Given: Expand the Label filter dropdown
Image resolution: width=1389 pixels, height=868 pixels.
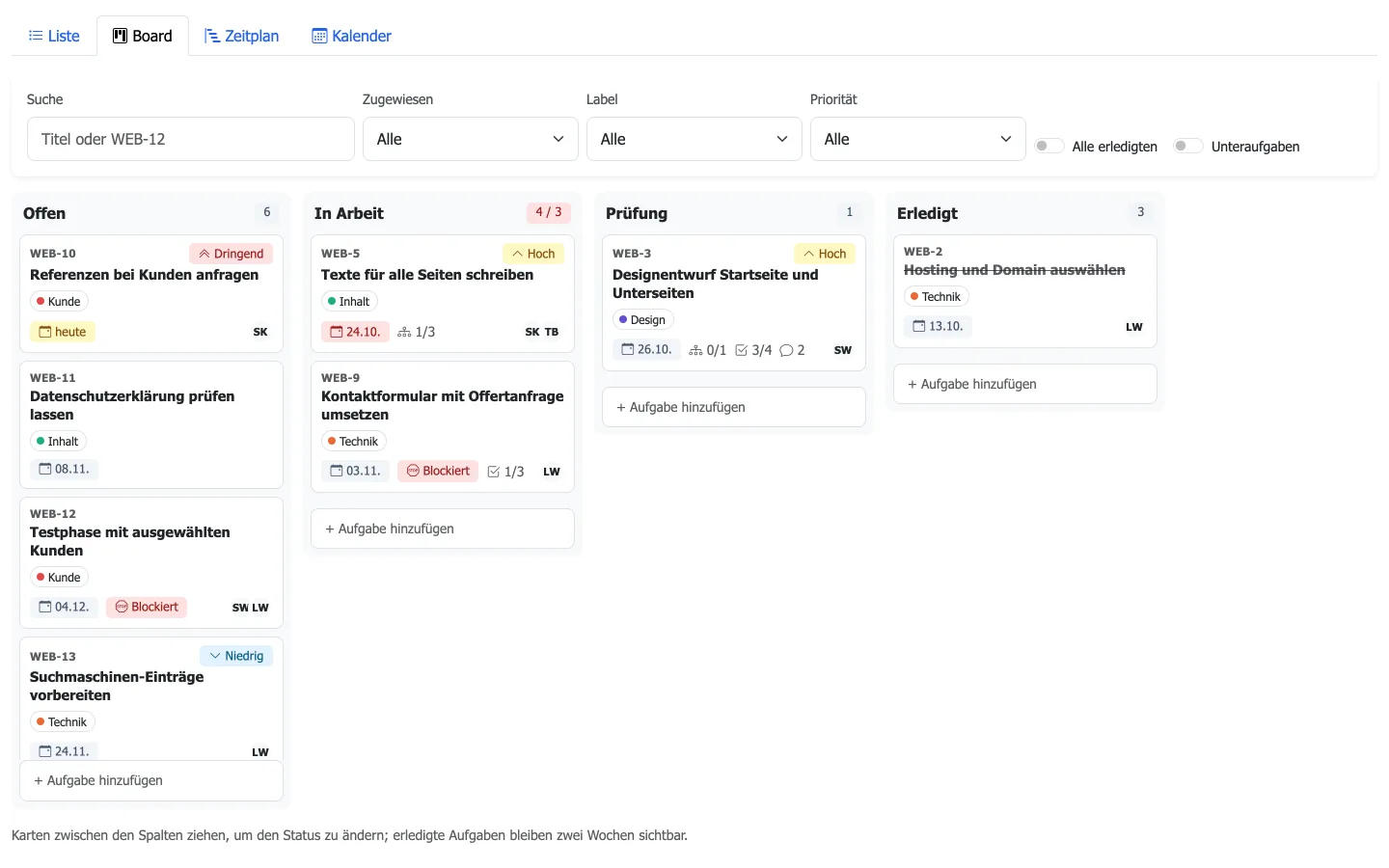Looking at the screenshot, I should [694, 139].
